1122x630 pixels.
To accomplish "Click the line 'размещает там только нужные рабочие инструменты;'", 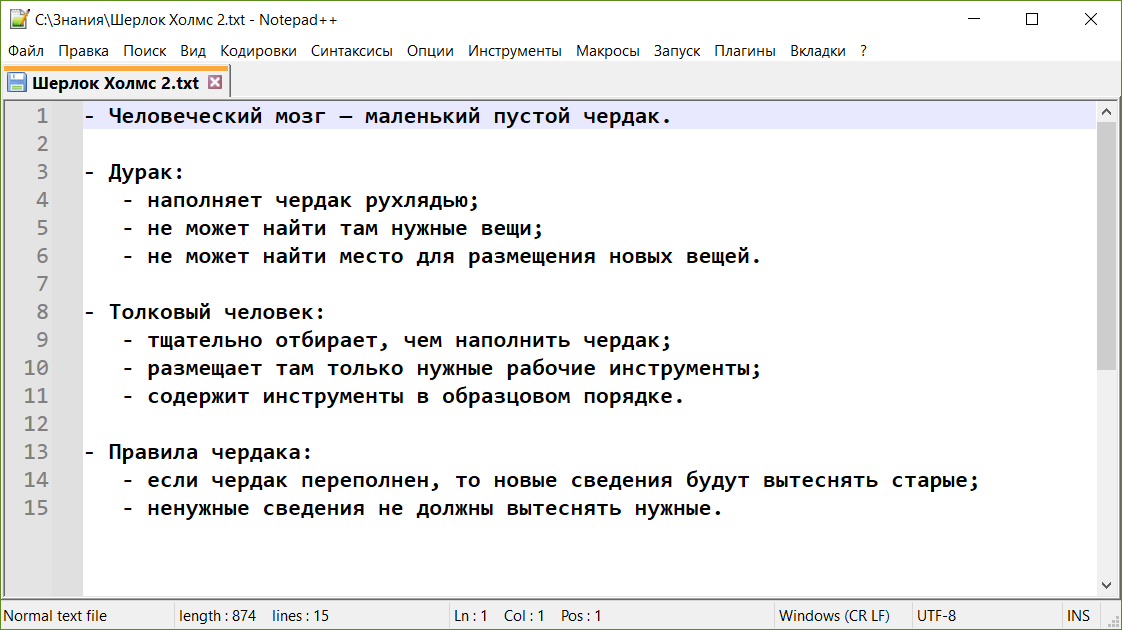I will coord(454,368).
